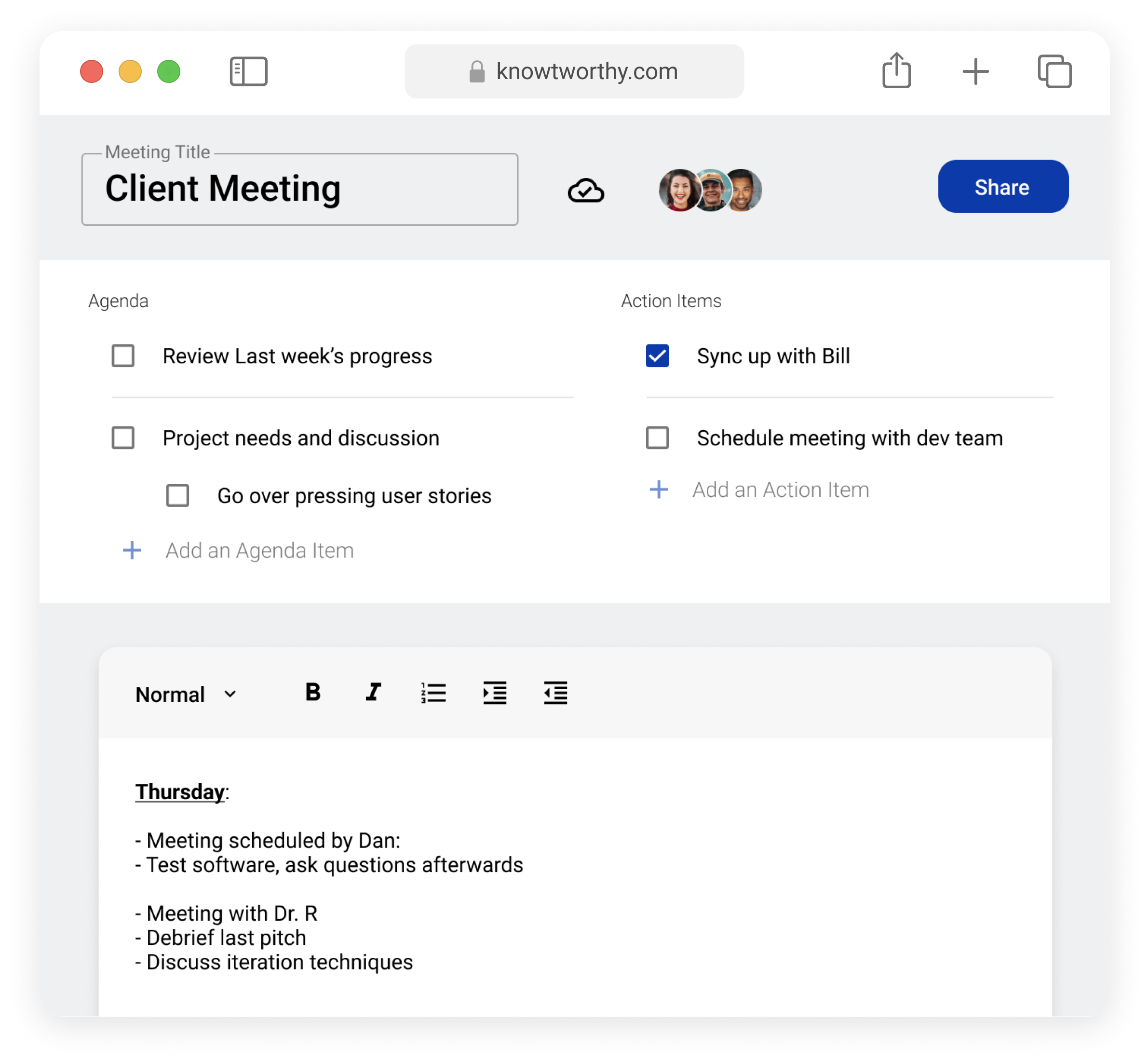
Task: Check Go over pressing user stories
Action: 178,495
